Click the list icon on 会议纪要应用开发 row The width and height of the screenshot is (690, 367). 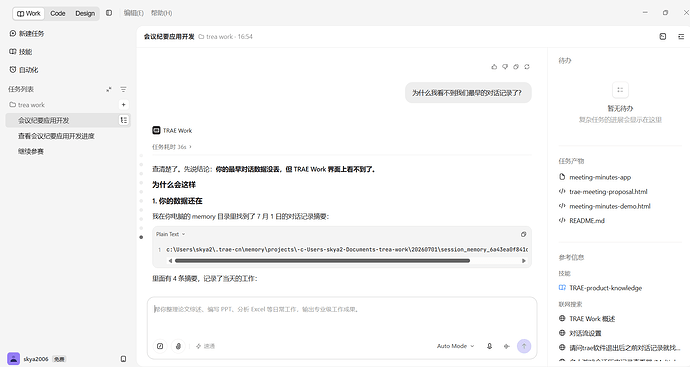point(124,120)
